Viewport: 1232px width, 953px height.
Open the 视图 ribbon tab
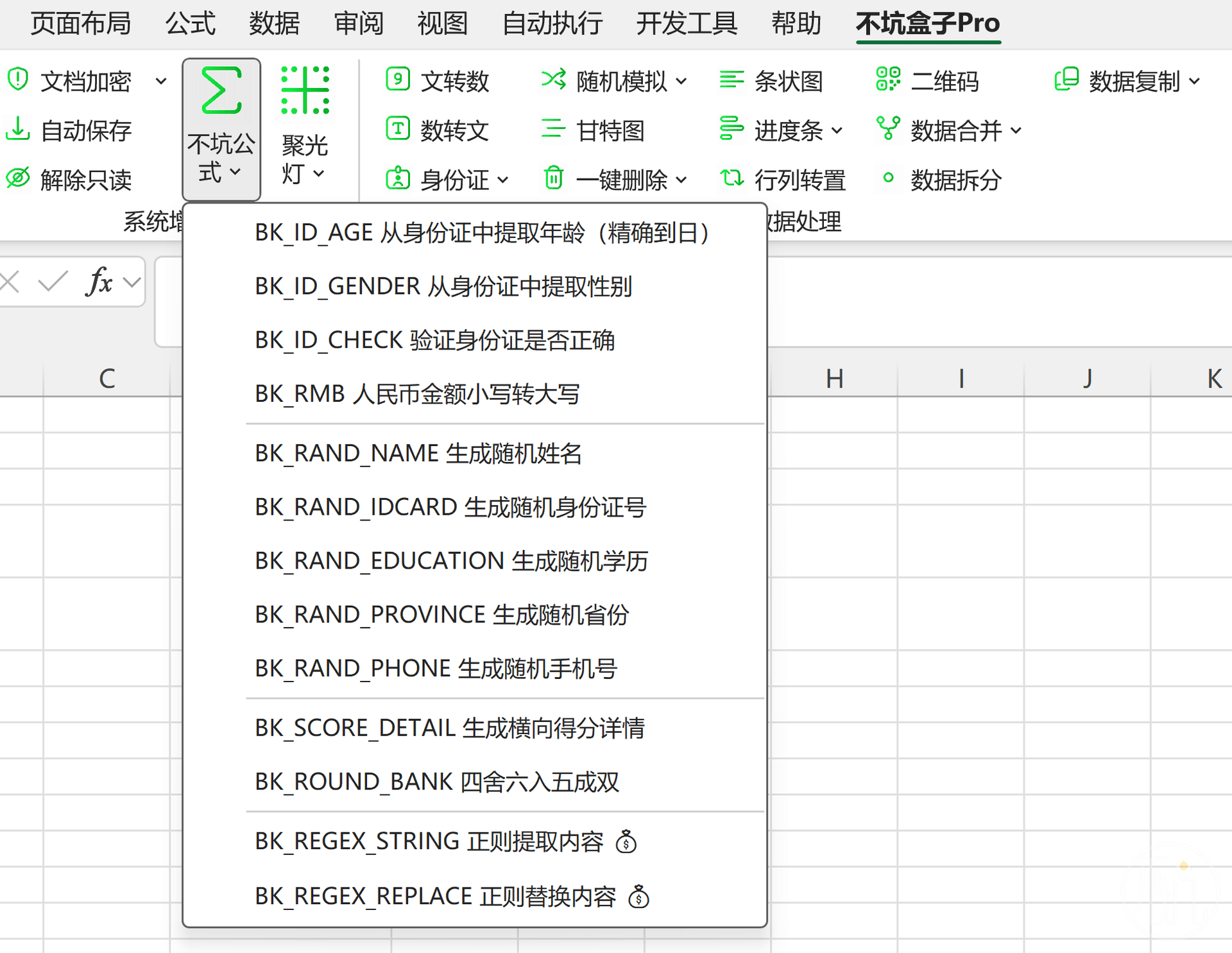click(443, 23)
